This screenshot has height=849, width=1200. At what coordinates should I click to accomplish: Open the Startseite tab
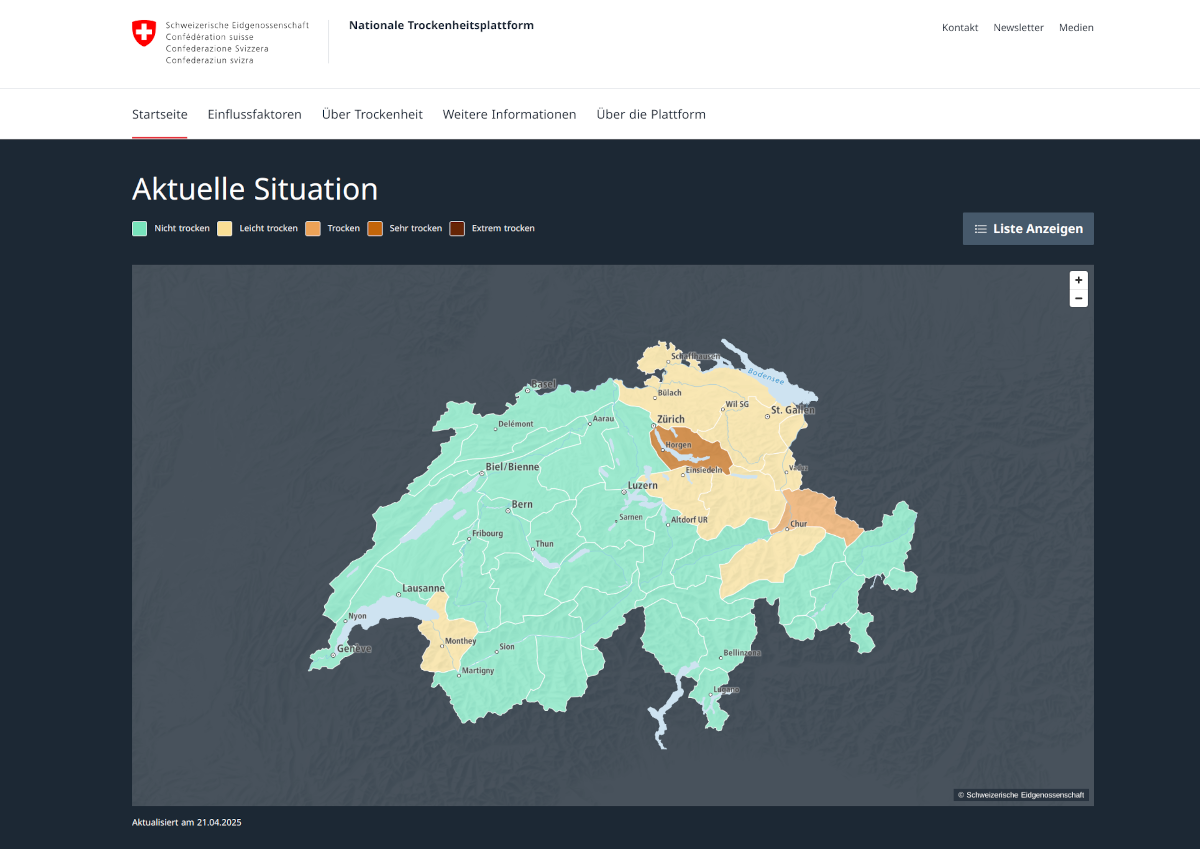159,114
